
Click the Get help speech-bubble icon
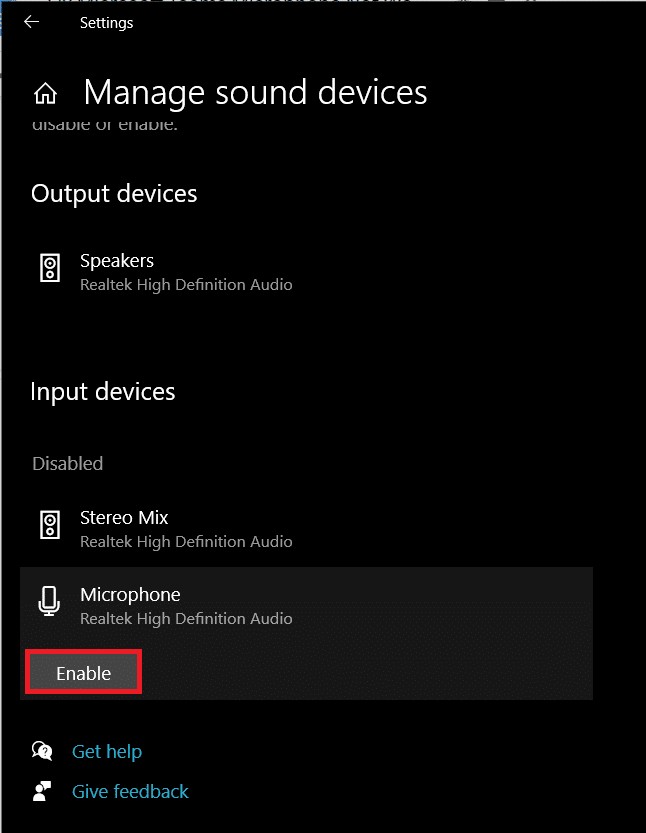point(41,751)
